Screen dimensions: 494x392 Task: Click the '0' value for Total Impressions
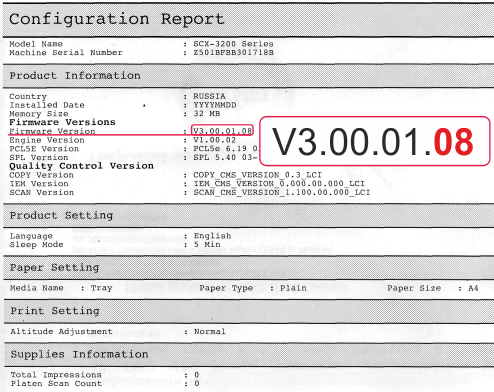point(197,375)
